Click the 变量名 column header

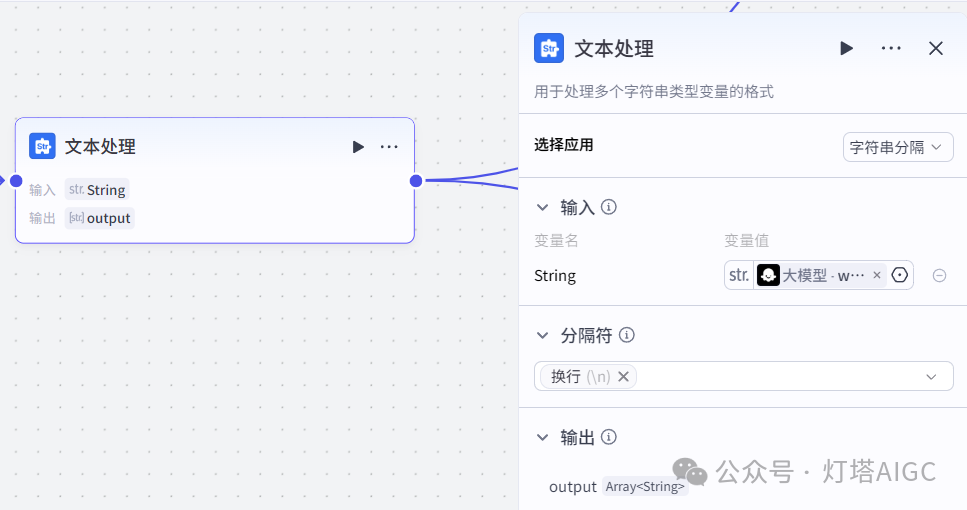tap(556, 241)
